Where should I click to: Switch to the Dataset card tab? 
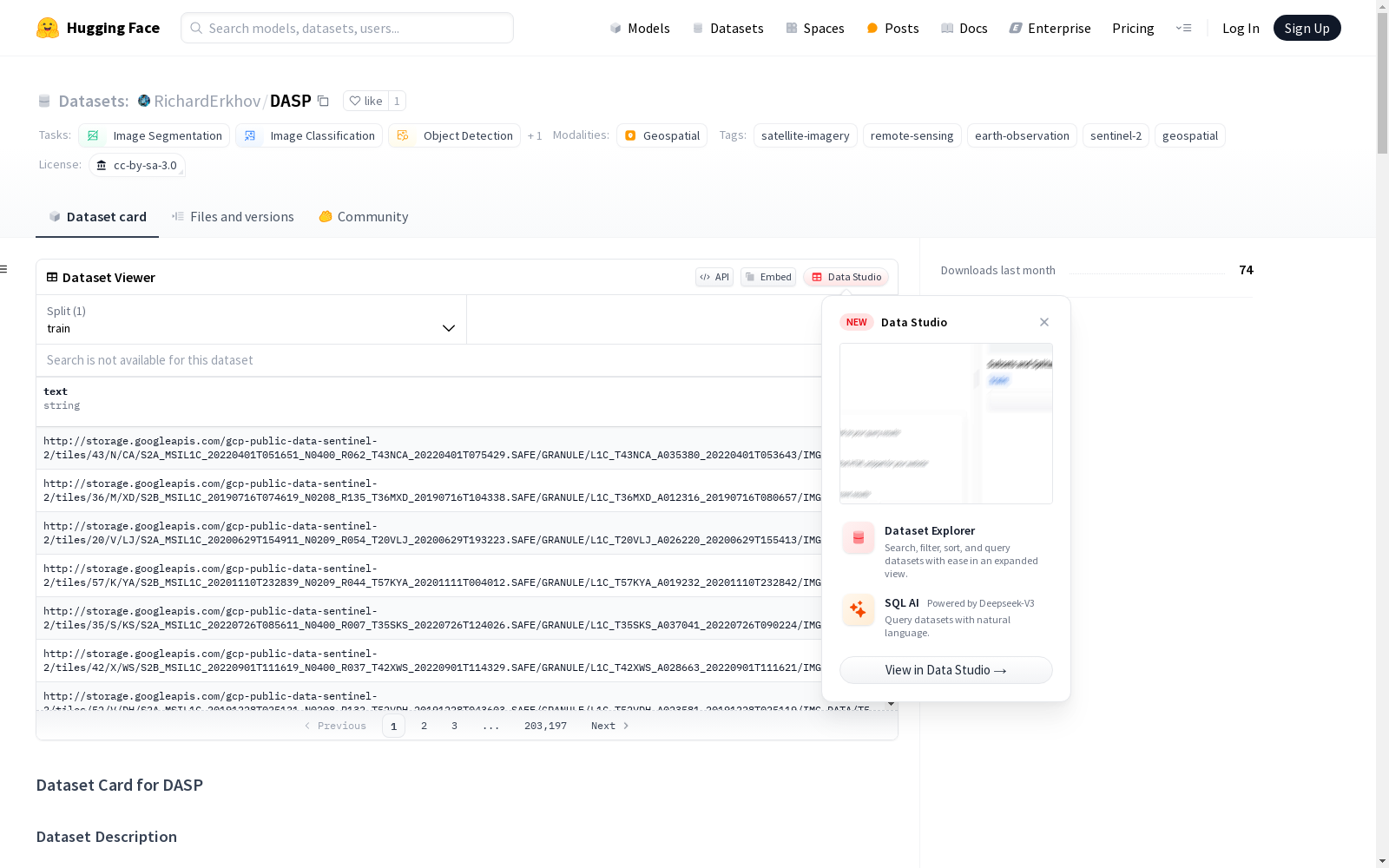point(97,217)
